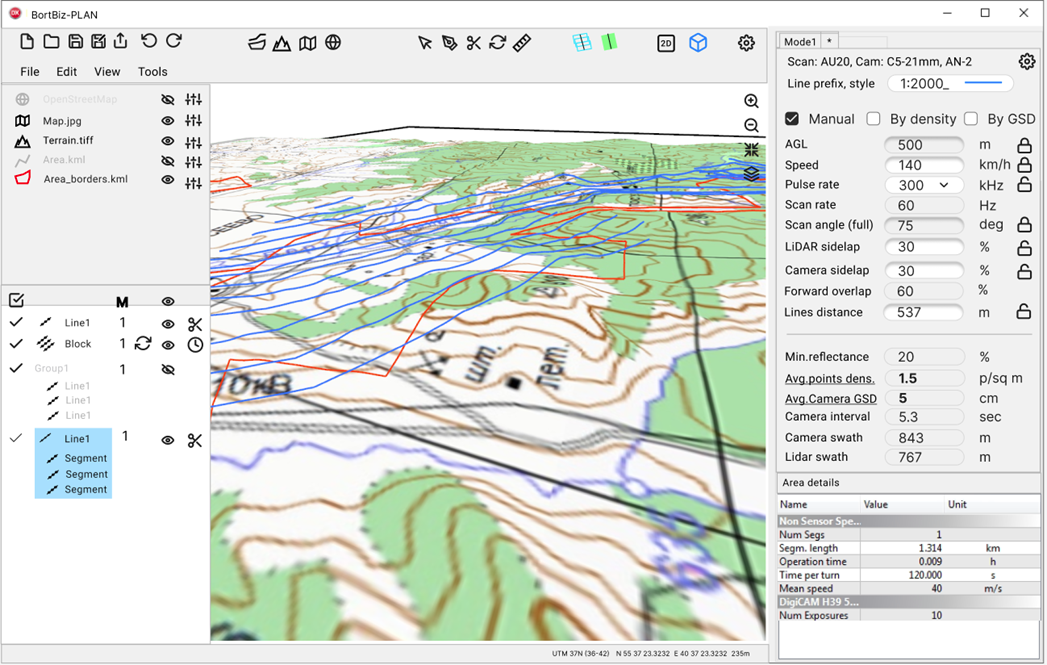Screen dimensions: 1047x665
Task: Click the Avg.points dens. link
Action: tap(829, 378)
